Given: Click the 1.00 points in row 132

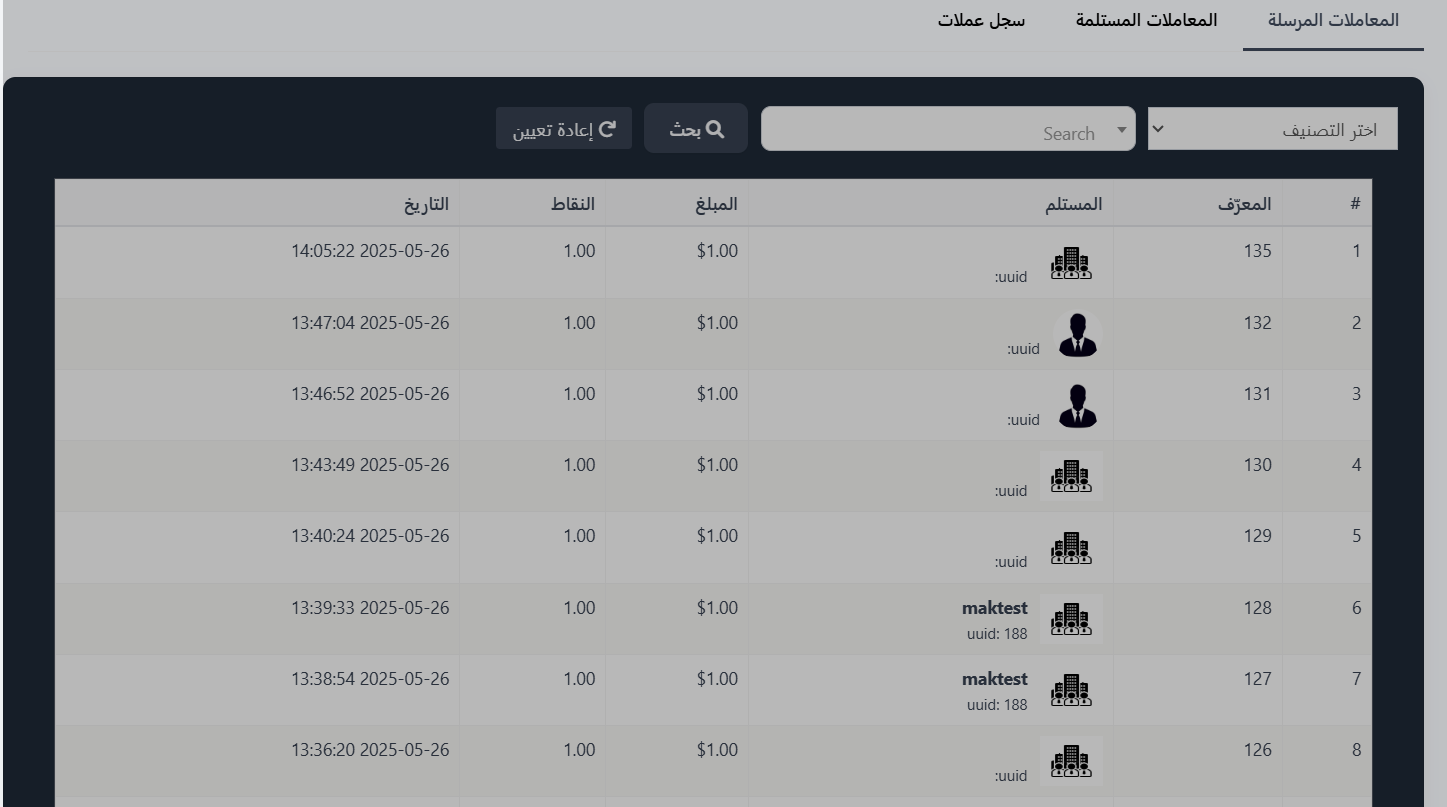Looking at the screenshot, I should (x=579, y=323).
